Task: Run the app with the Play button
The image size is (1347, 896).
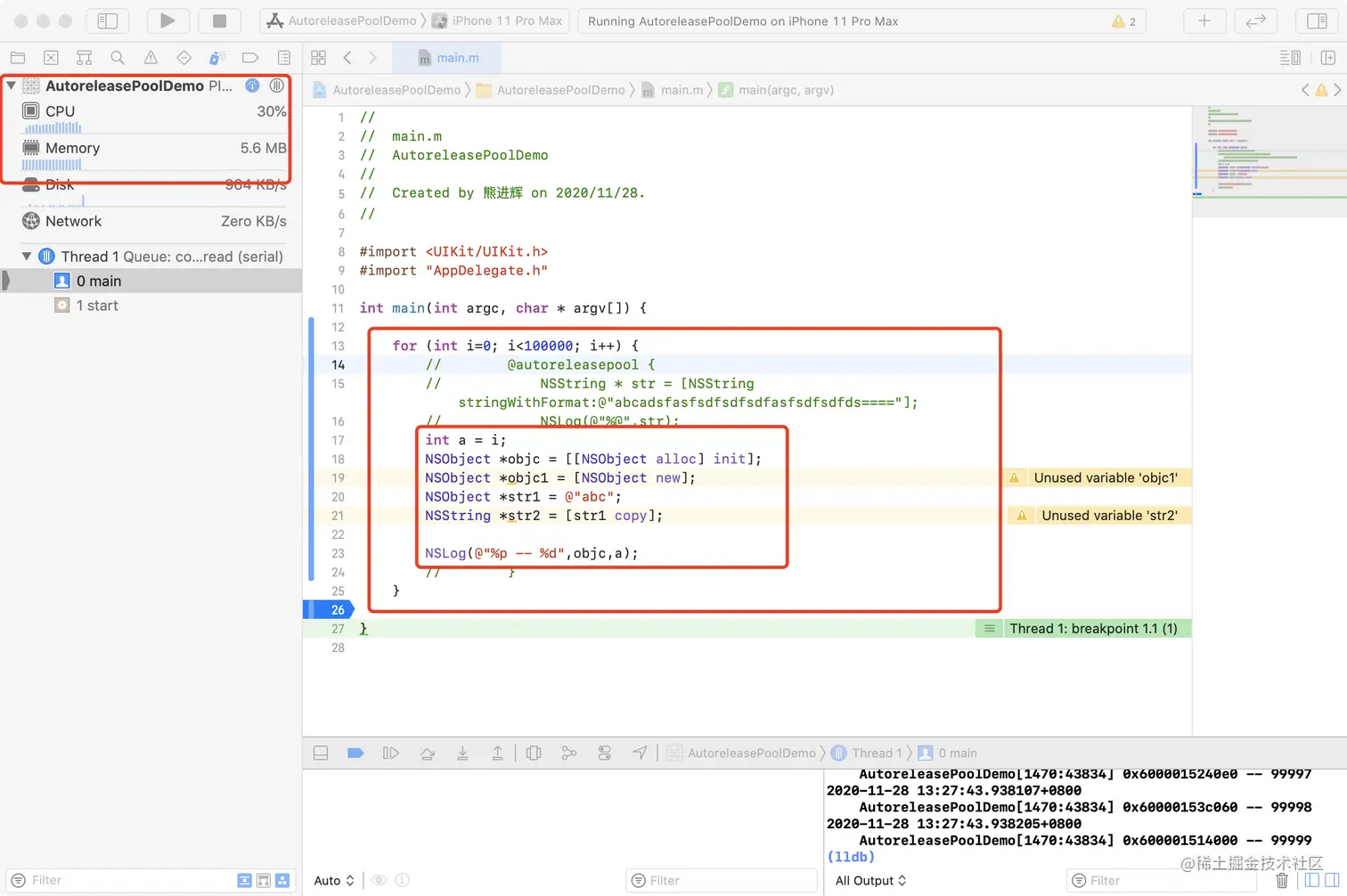Action: [167, 20]
